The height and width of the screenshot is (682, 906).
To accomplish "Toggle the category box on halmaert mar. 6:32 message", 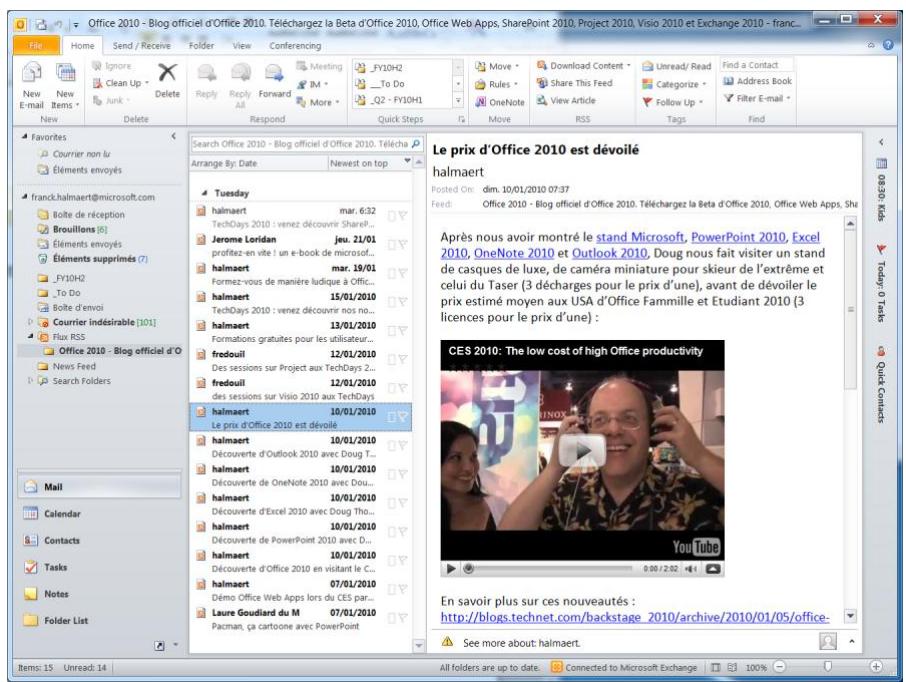I will coord(391,216).
